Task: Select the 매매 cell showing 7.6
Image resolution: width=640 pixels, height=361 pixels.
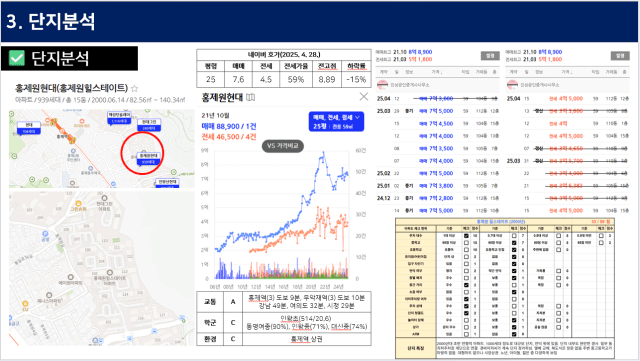Action: 238,80
